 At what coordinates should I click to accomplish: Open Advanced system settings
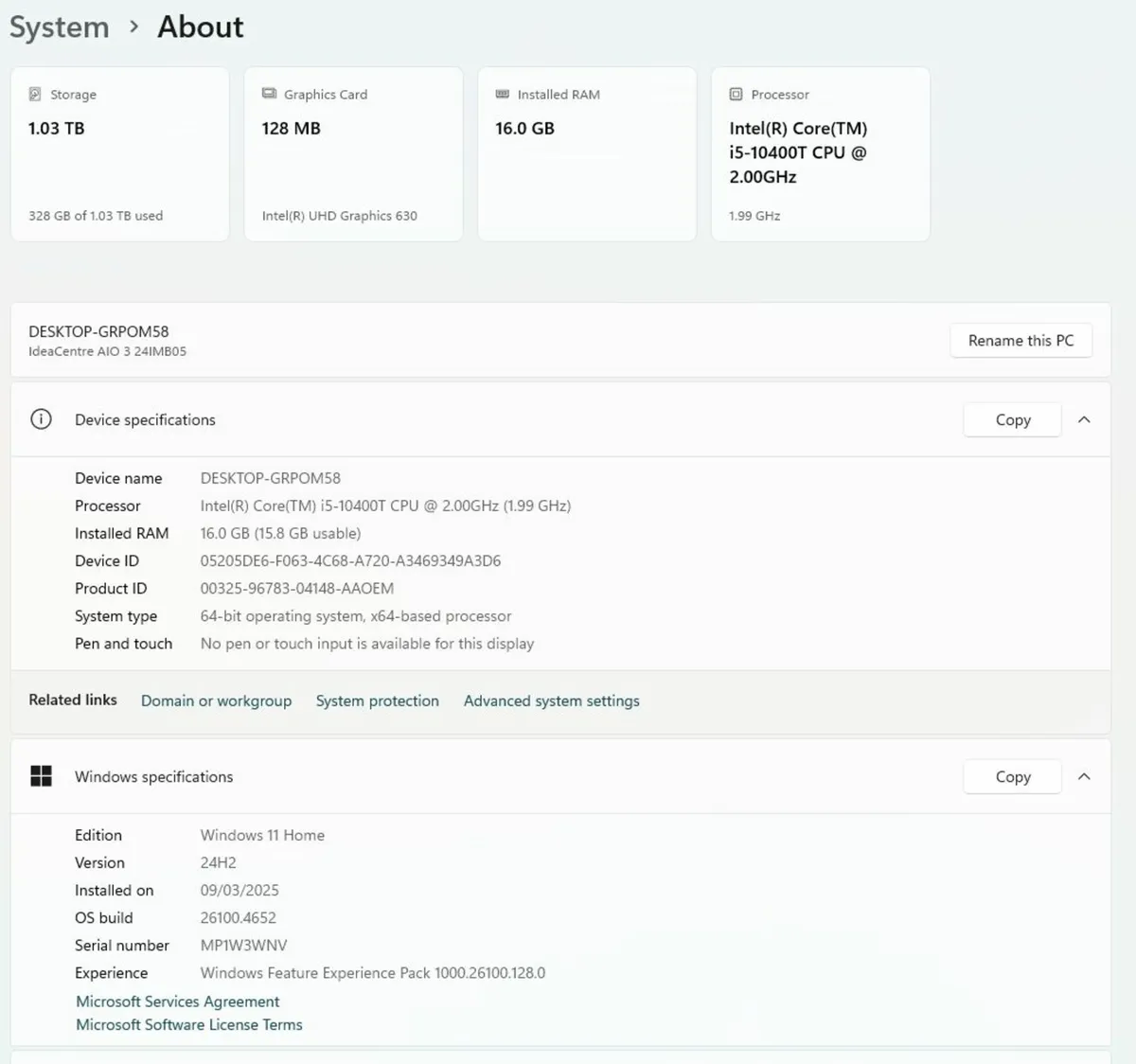[x=551, y=700]
